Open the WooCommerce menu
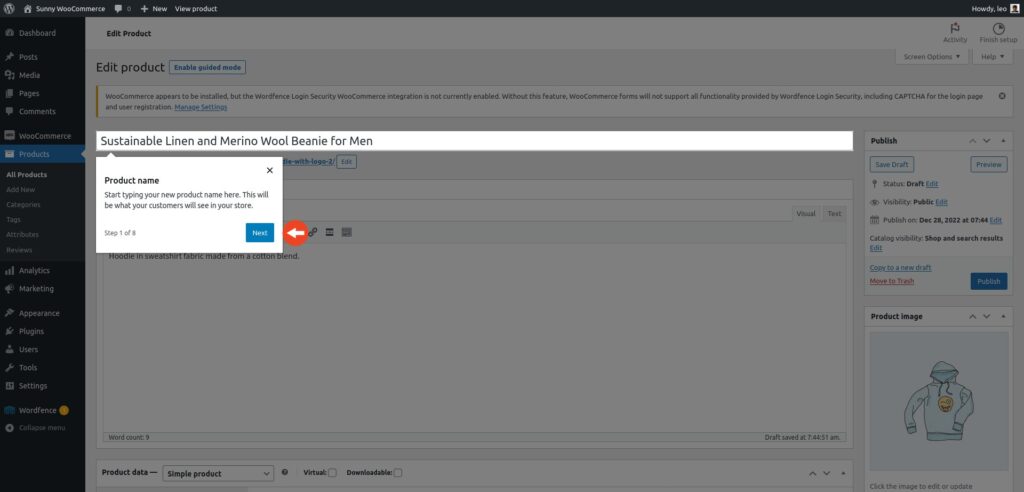 tap(42, 136)
